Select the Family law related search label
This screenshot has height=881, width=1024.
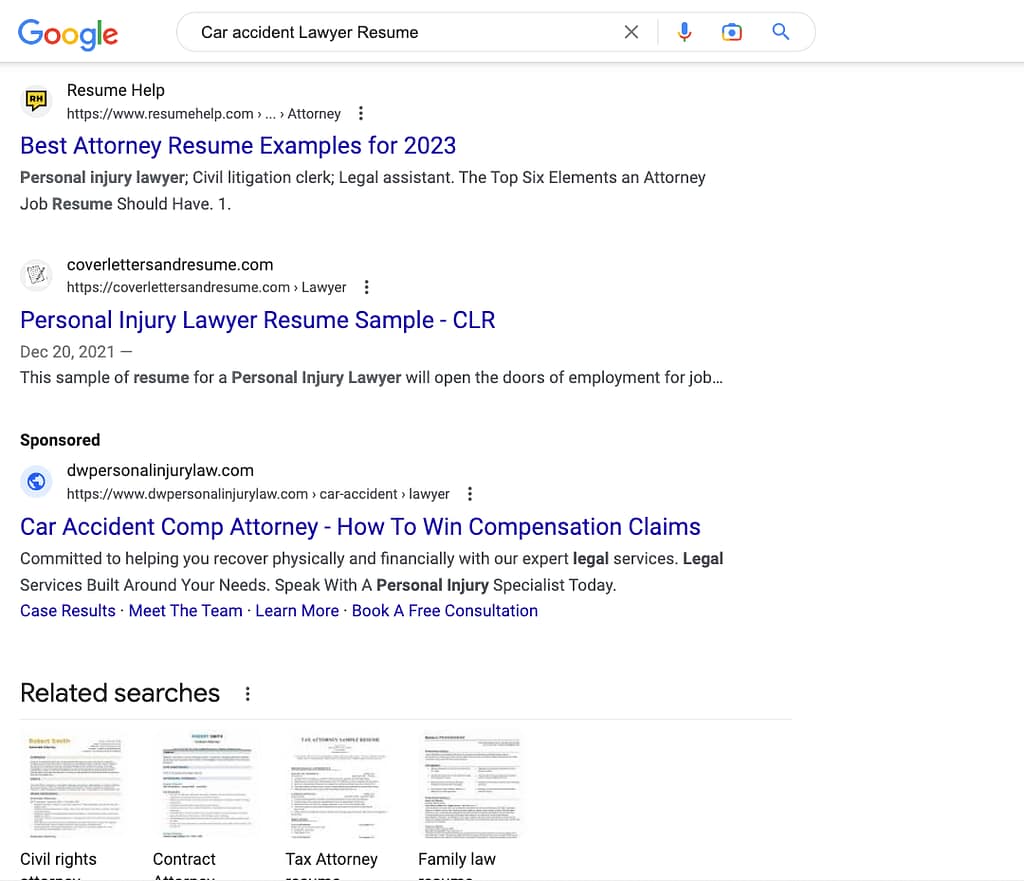pos(457,859)
